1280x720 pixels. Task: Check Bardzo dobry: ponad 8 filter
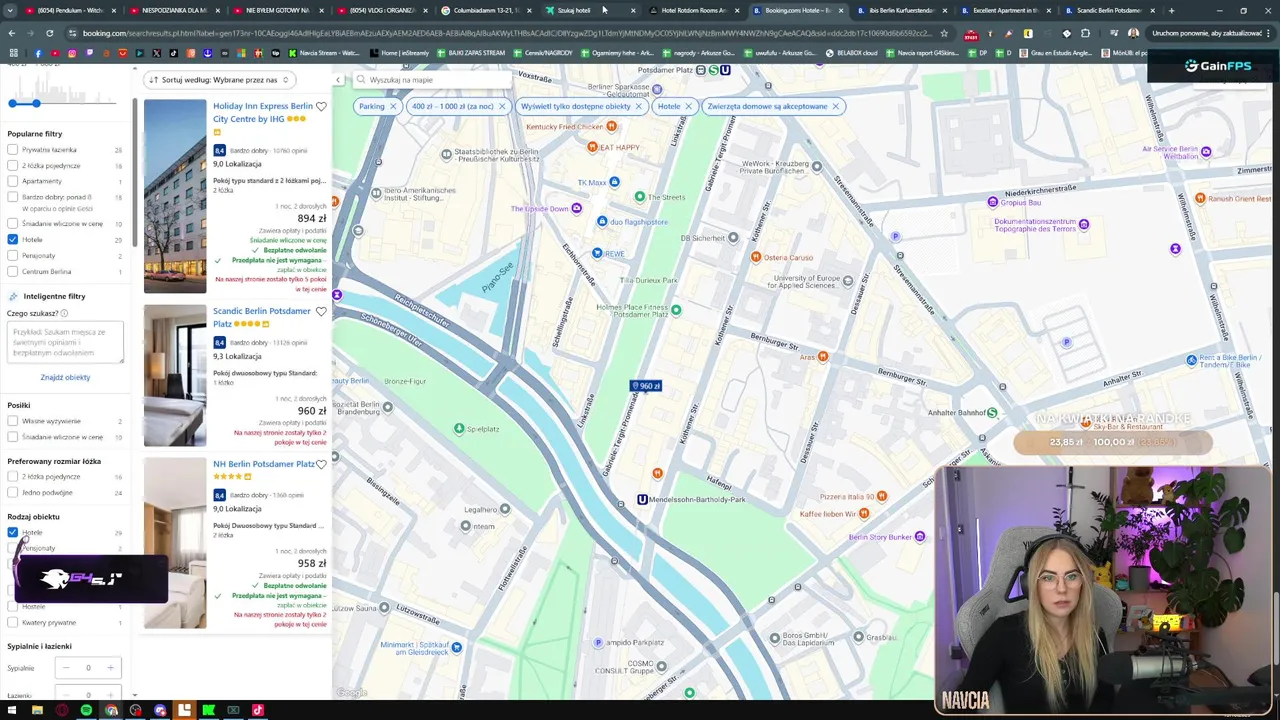(x=13, y=197)
